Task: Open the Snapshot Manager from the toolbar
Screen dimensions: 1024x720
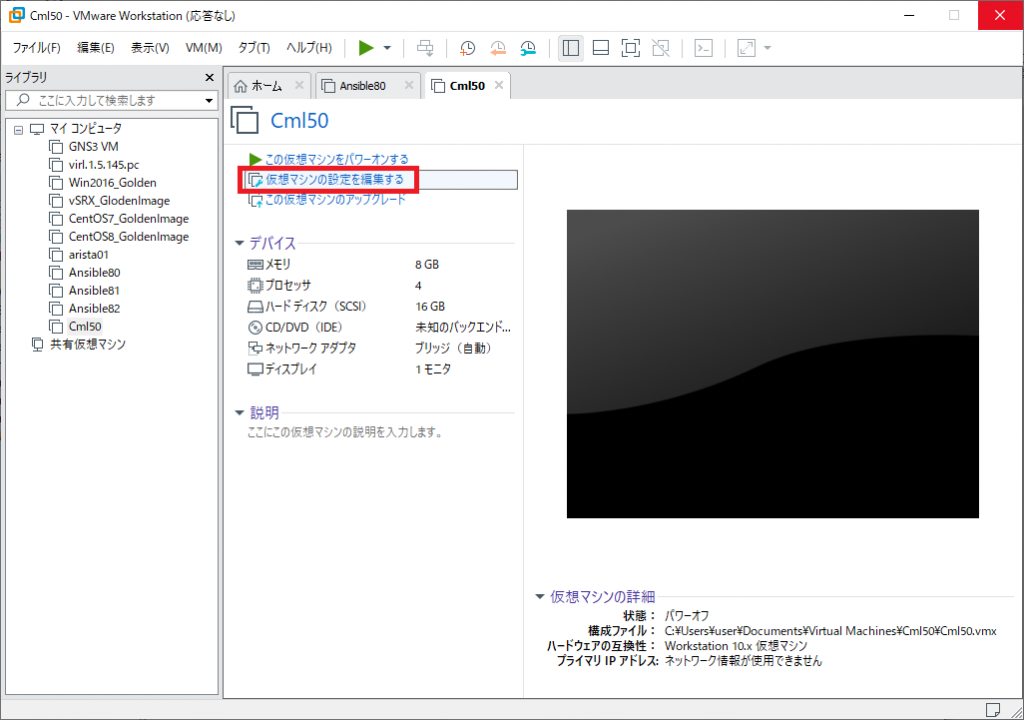Action: coord(528,48)
